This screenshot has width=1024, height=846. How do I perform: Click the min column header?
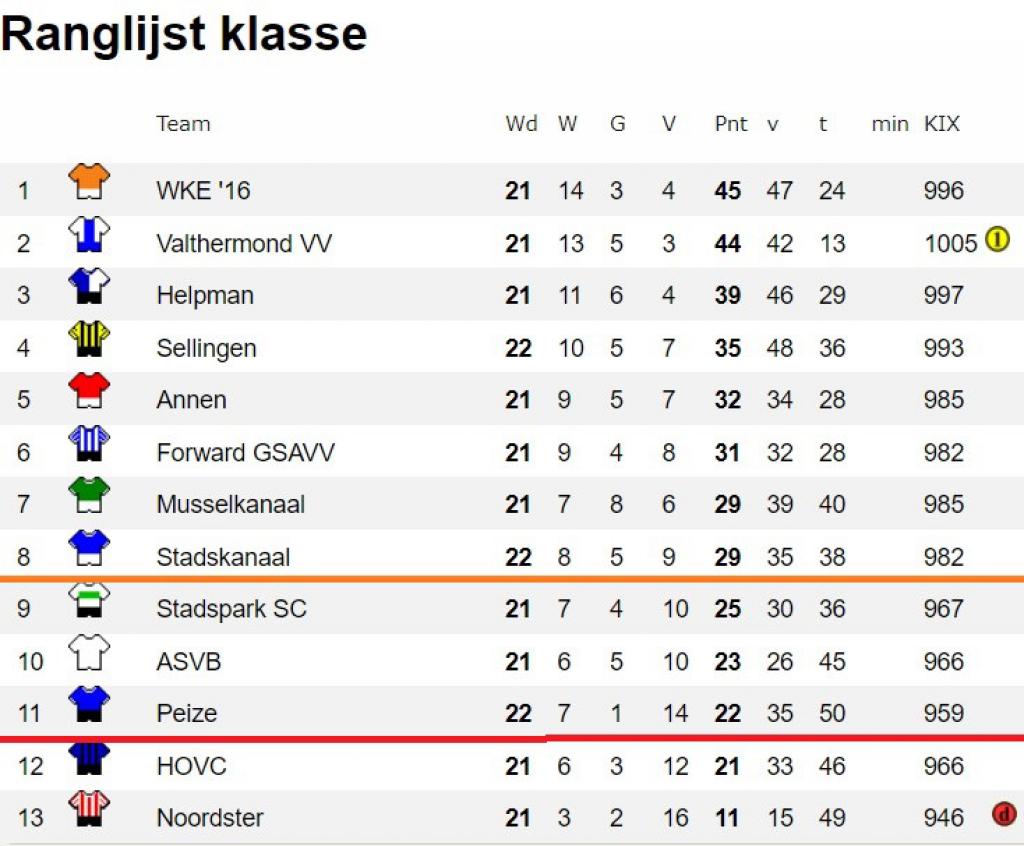[890, 123]
